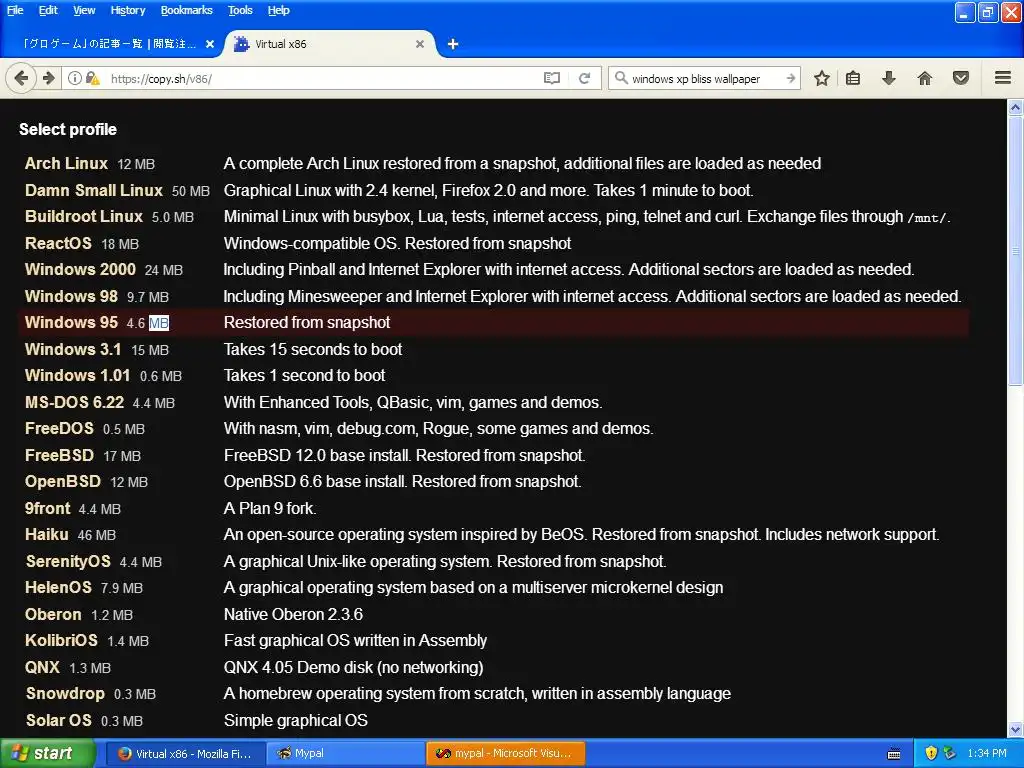Select the ReactOS profile

click(58, 243)
